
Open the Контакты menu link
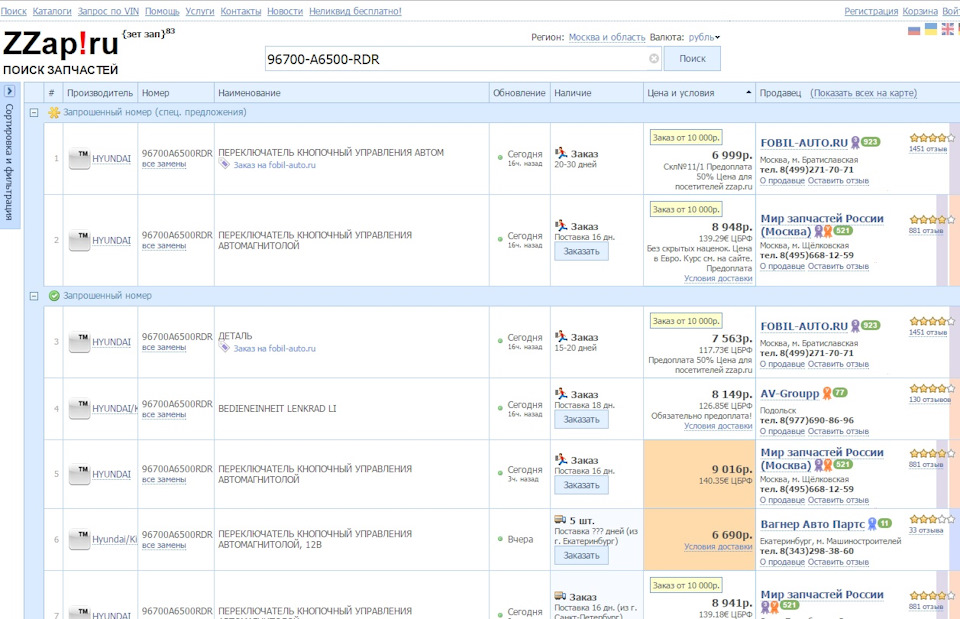[x=241, y=11]
